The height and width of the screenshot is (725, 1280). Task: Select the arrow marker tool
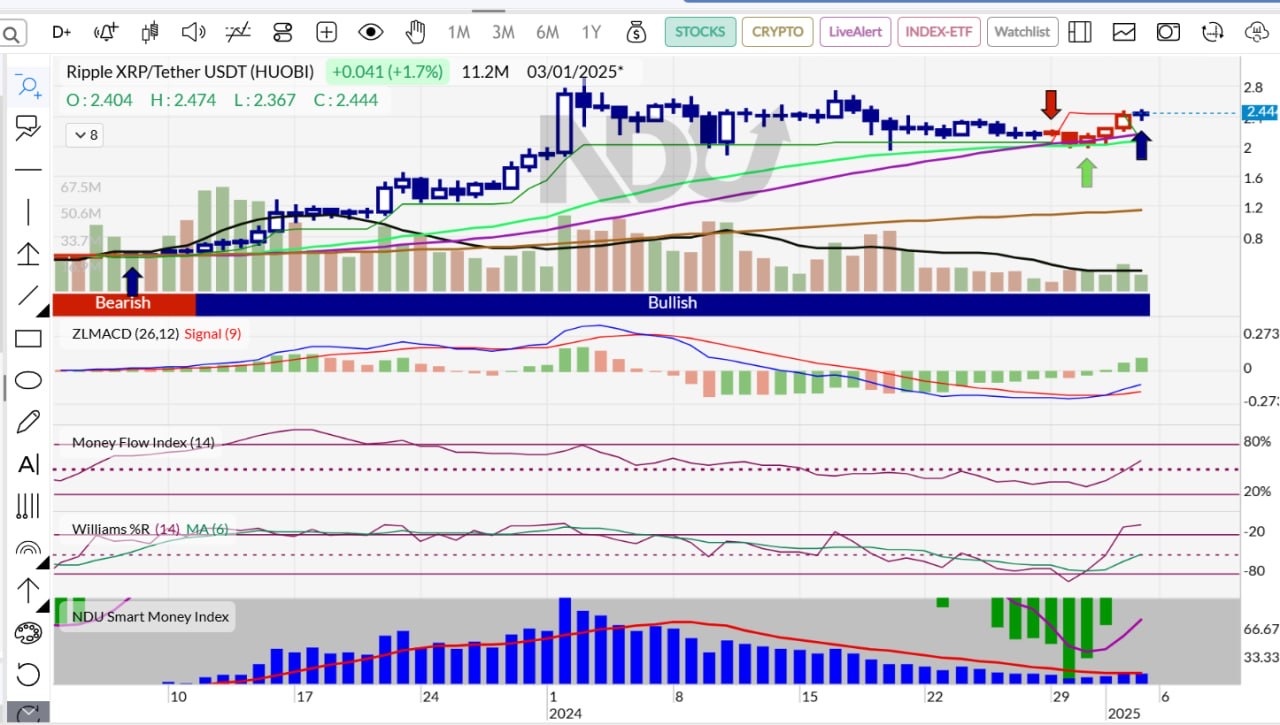pyautogui.click(x=28, y=590)
